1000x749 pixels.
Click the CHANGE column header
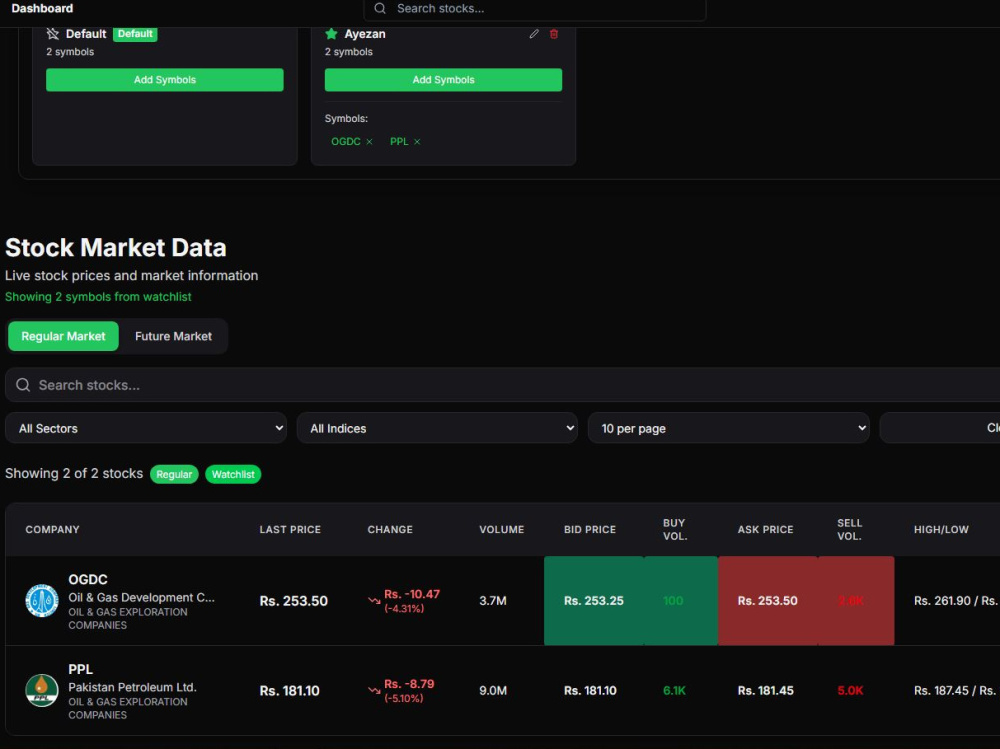click(x=390, y=530)
